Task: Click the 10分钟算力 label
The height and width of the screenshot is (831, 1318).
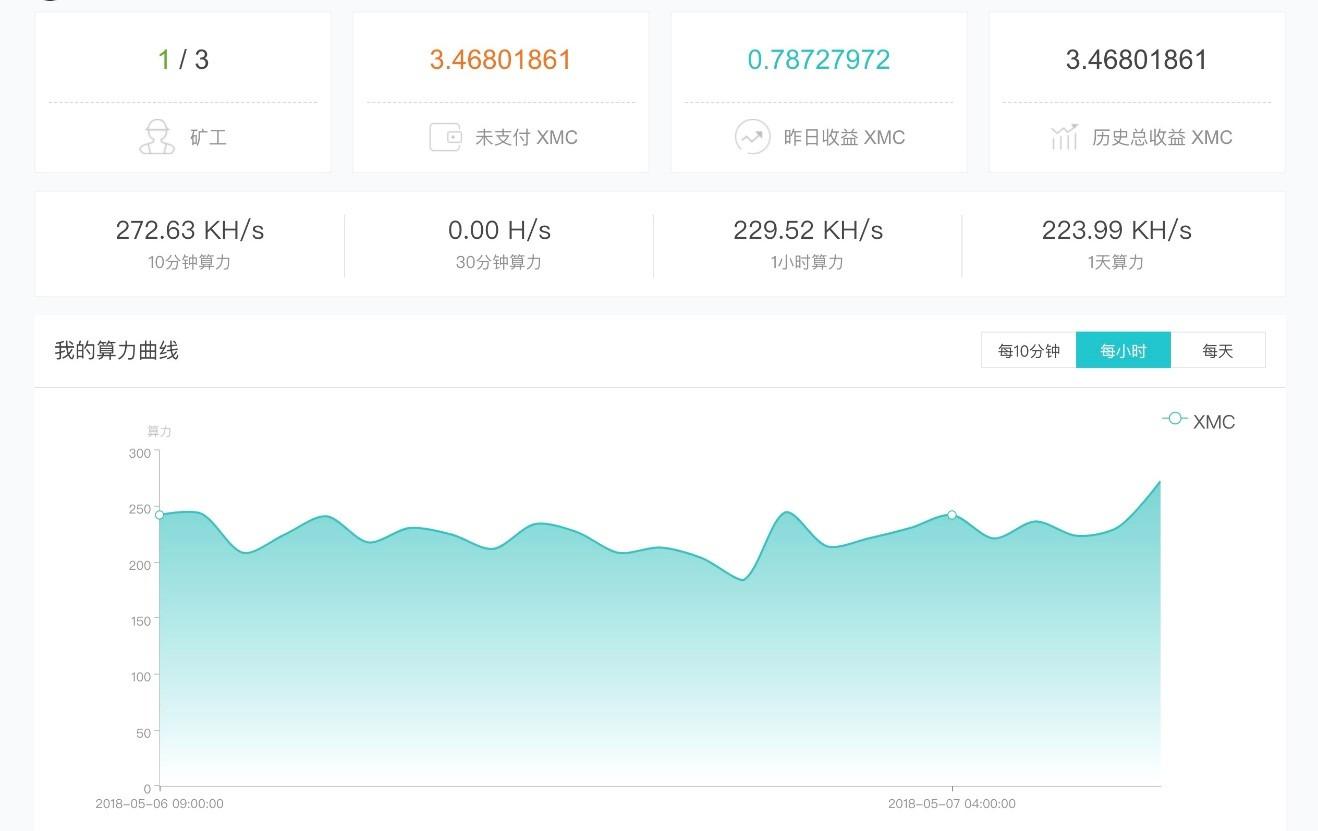Action: click(189, 262)
